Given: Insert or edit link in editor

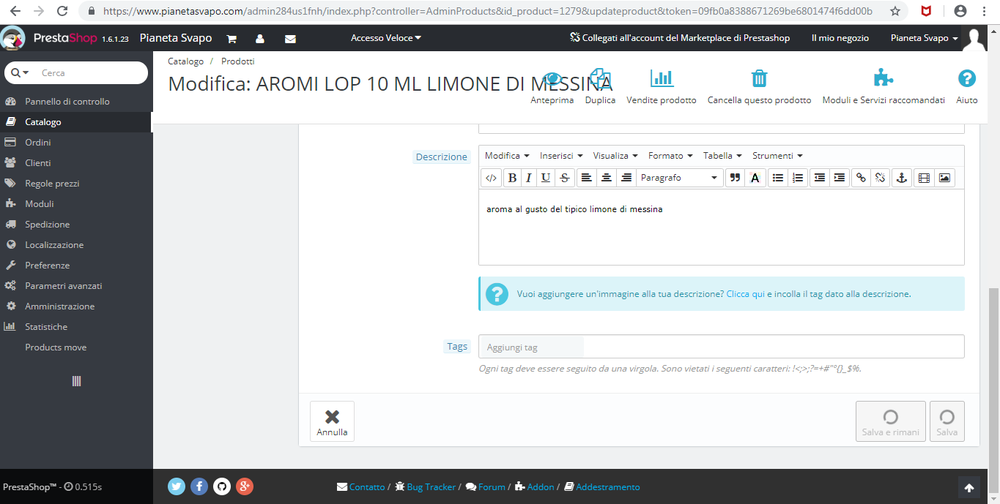Looking at the screenshot, I should [861, 178].
